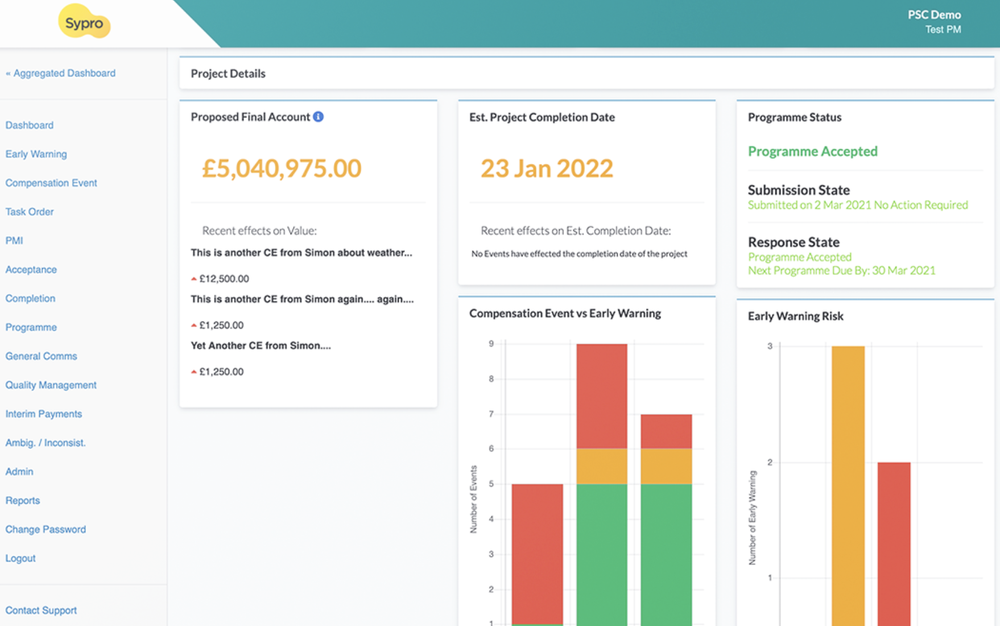Image resolution: width=1000 pixels, height=626 pixels.
Task: Open the Ambig. / Inconsist. page
Action: pos(47,442)
